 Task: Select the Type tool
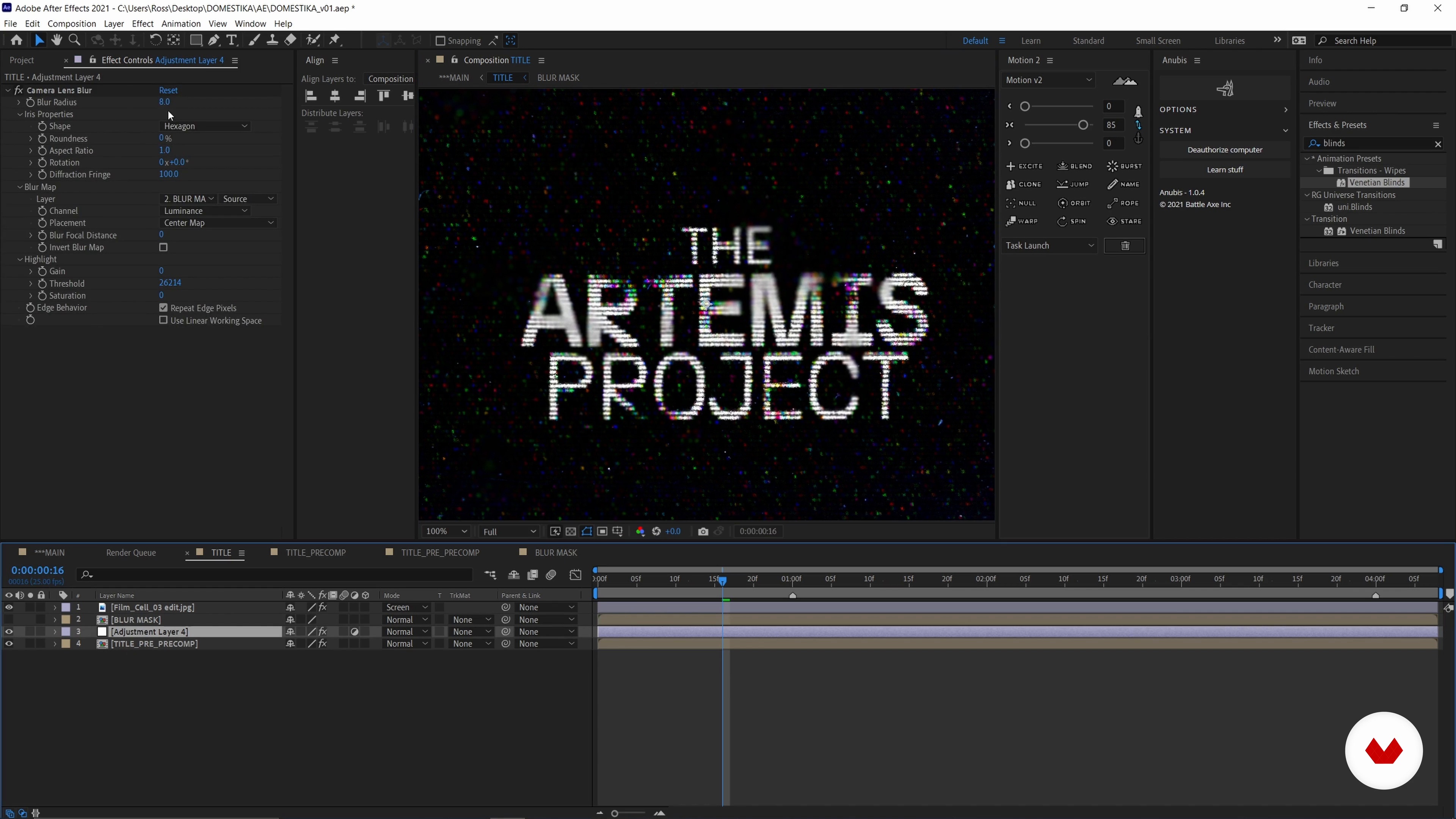[x=231, y=40]
